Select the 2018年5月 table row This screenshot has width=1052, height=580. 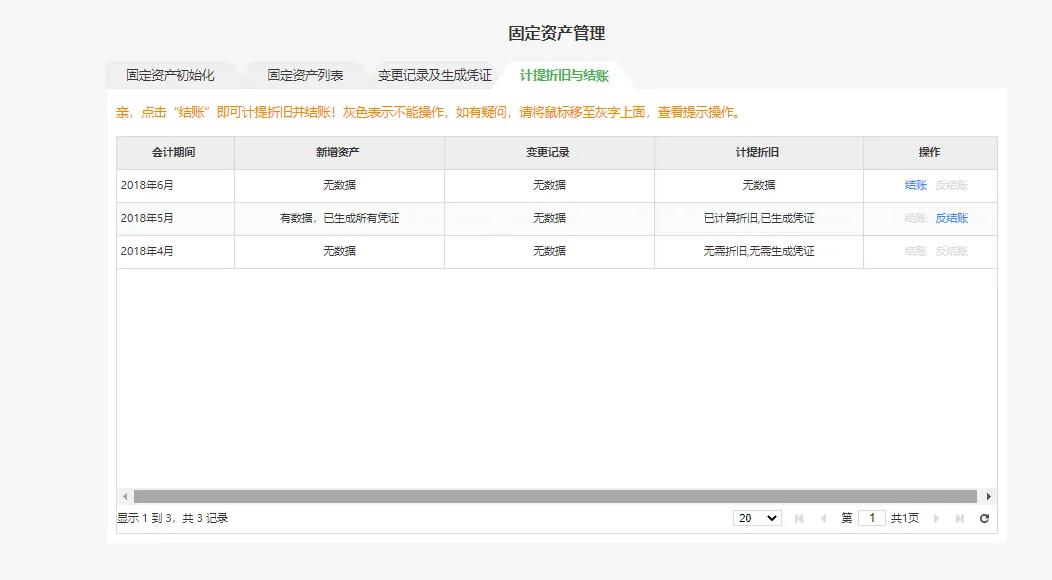(450, 217)
